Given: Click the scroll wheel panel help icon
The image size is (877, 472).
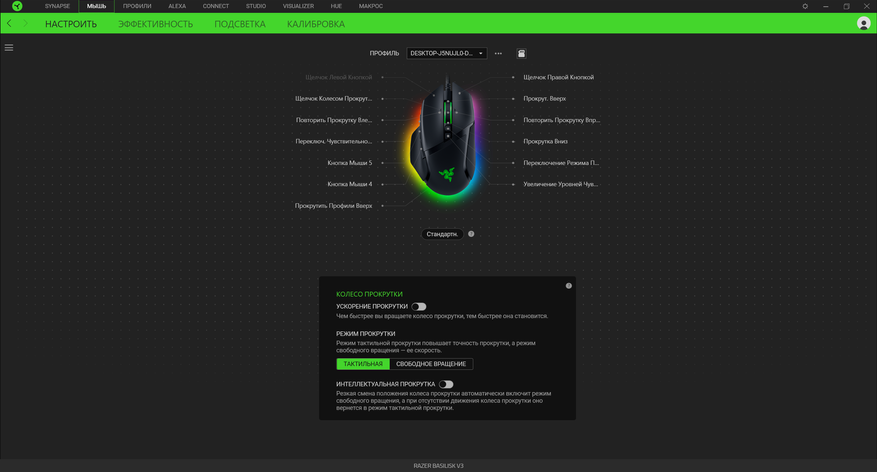Looking at the screenshot, I should click(x=569, y=286).
